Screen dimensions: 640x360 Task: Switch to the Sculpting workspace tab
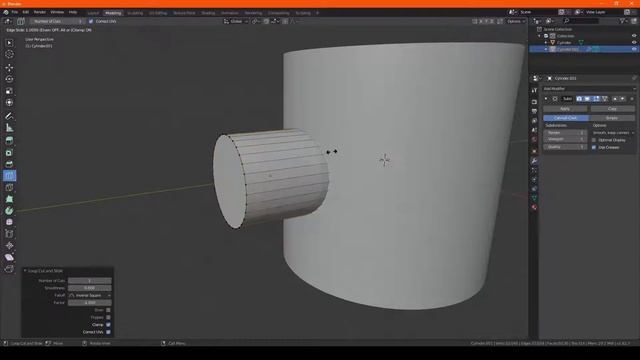click(x=135, y=13)
